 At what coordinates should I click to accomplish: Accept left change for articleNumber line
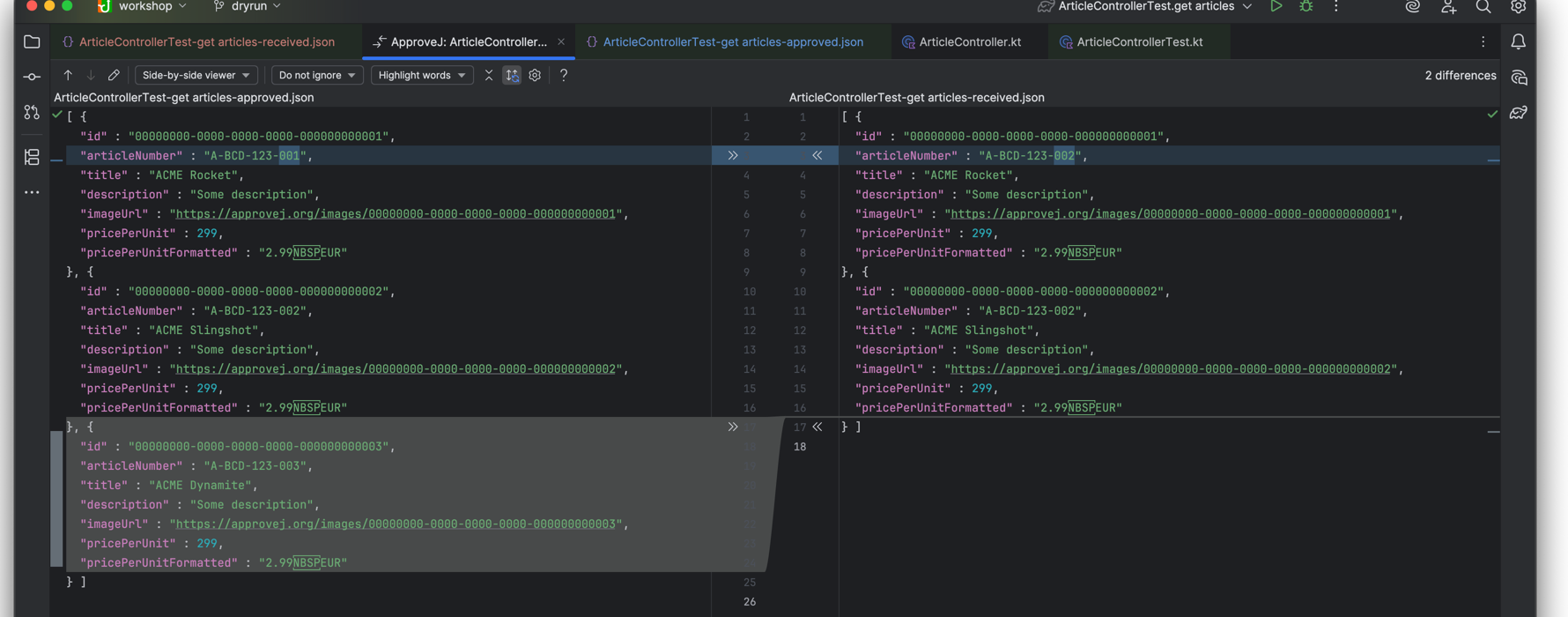point(732,156)
